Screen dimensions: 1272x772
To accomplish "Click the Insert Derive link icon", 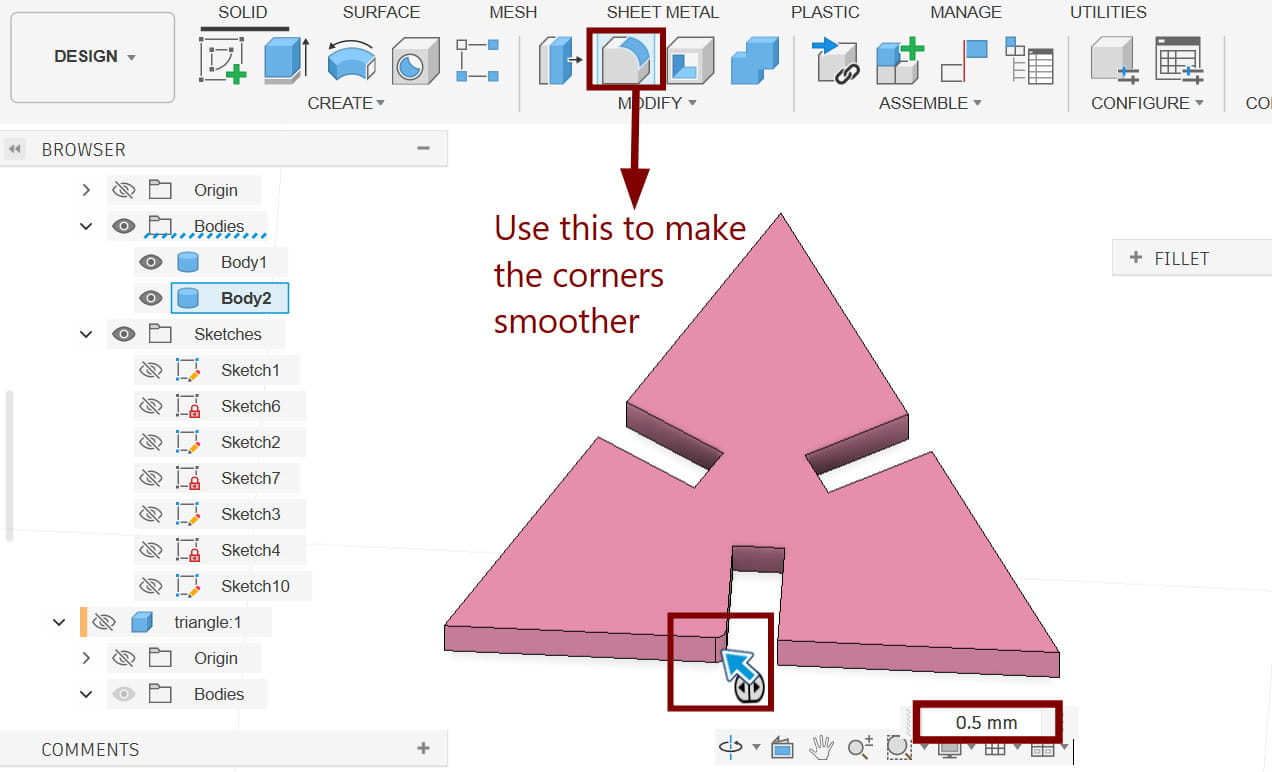I will tap(836, 61).
